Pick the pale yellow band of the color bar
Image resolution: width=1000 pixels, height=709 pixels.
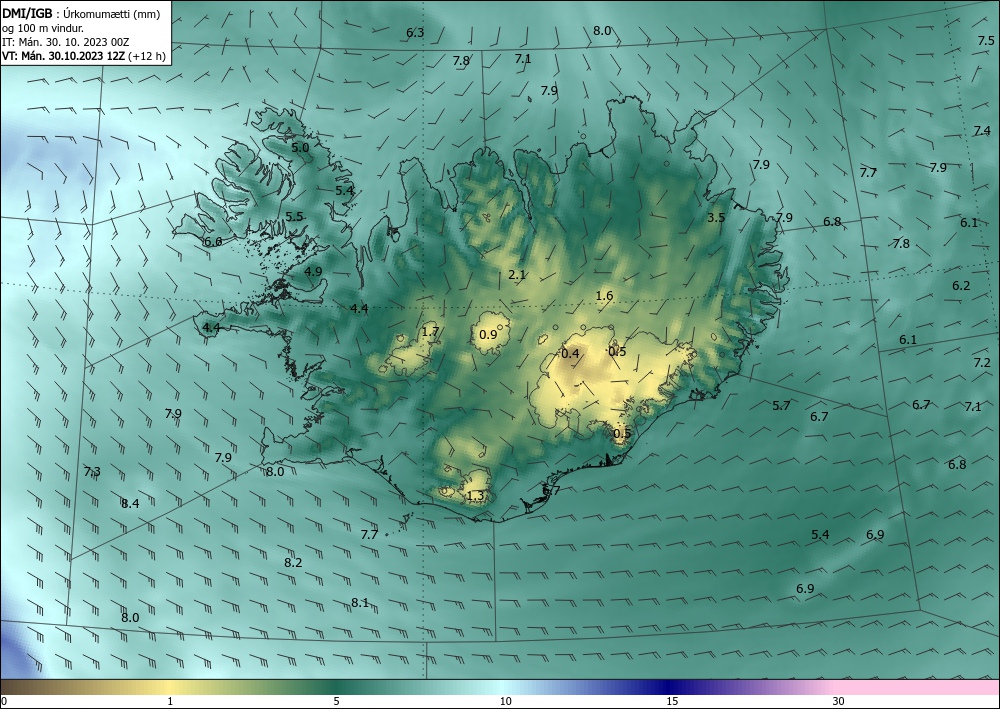pyautogui.click(x=169, y=687)
